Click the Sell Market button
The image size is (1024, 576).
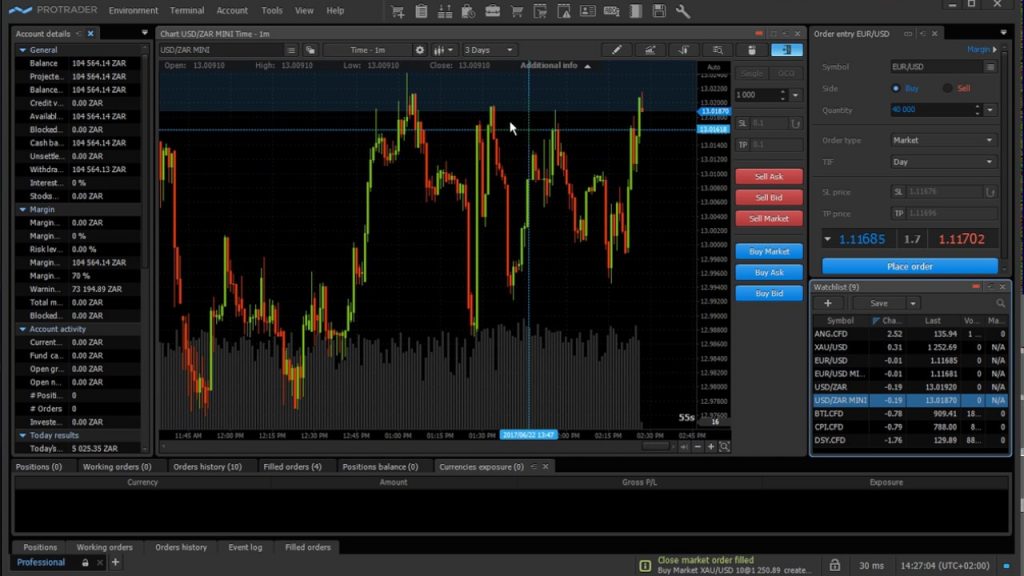point(769,218)
